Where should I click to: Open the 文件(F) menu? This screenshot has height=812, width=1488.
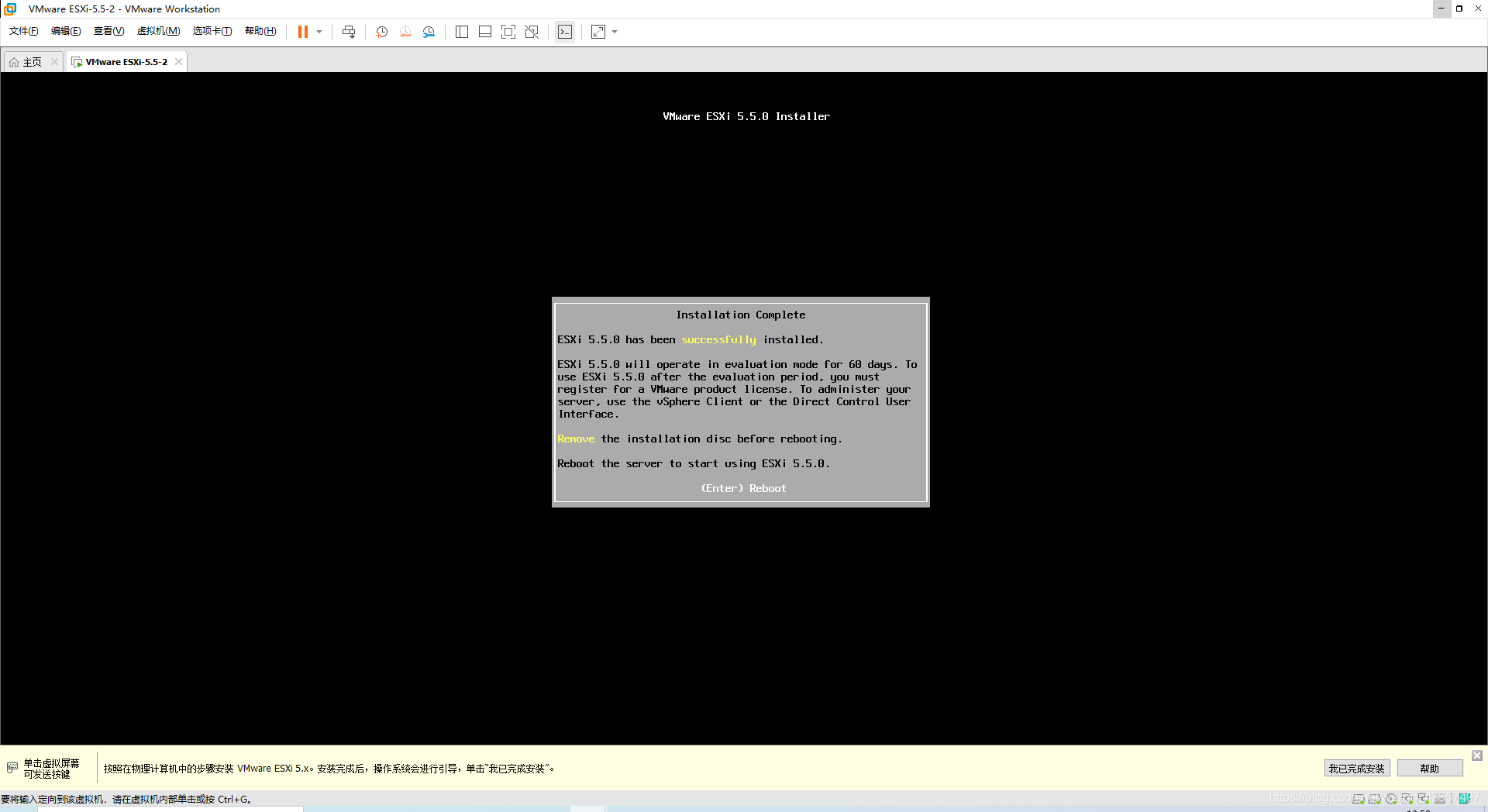coord(23,31)
